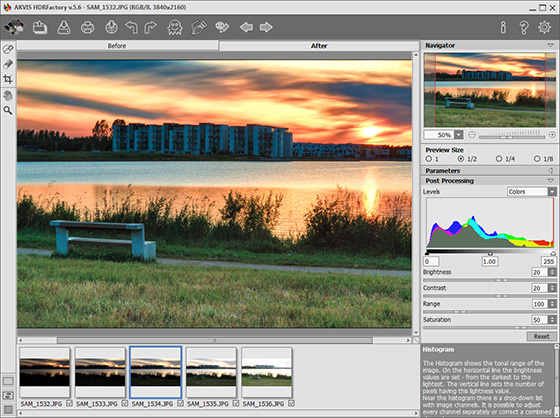Image resolution: width=560 pixels, height=418 pixels.
Task: Open the Preferences gear icon
Action: (544, 27)
